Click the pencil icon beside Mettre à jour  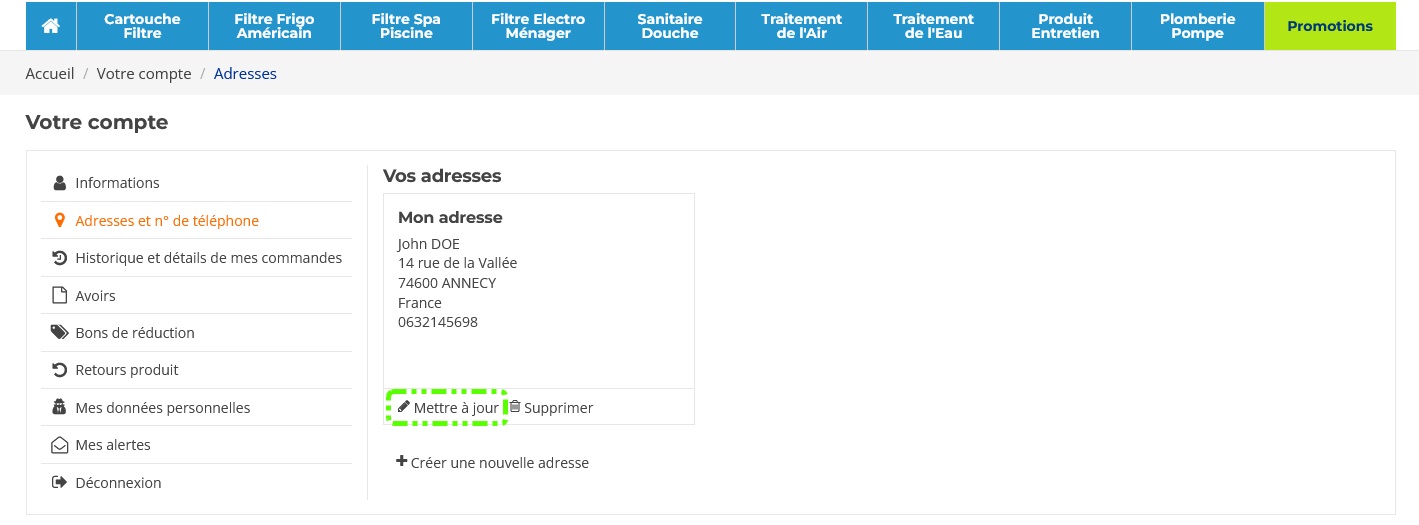click(404, 407)
